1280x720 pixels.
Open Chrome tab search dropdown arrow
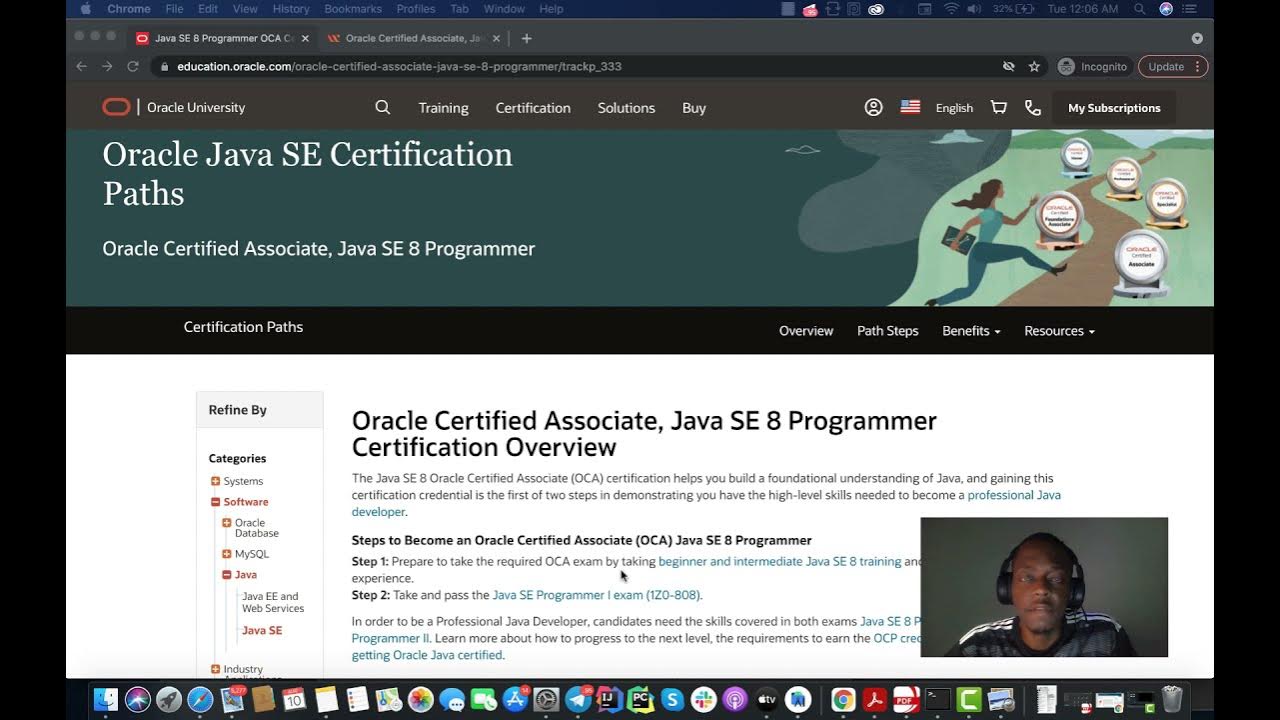(x=1197, y=38)
